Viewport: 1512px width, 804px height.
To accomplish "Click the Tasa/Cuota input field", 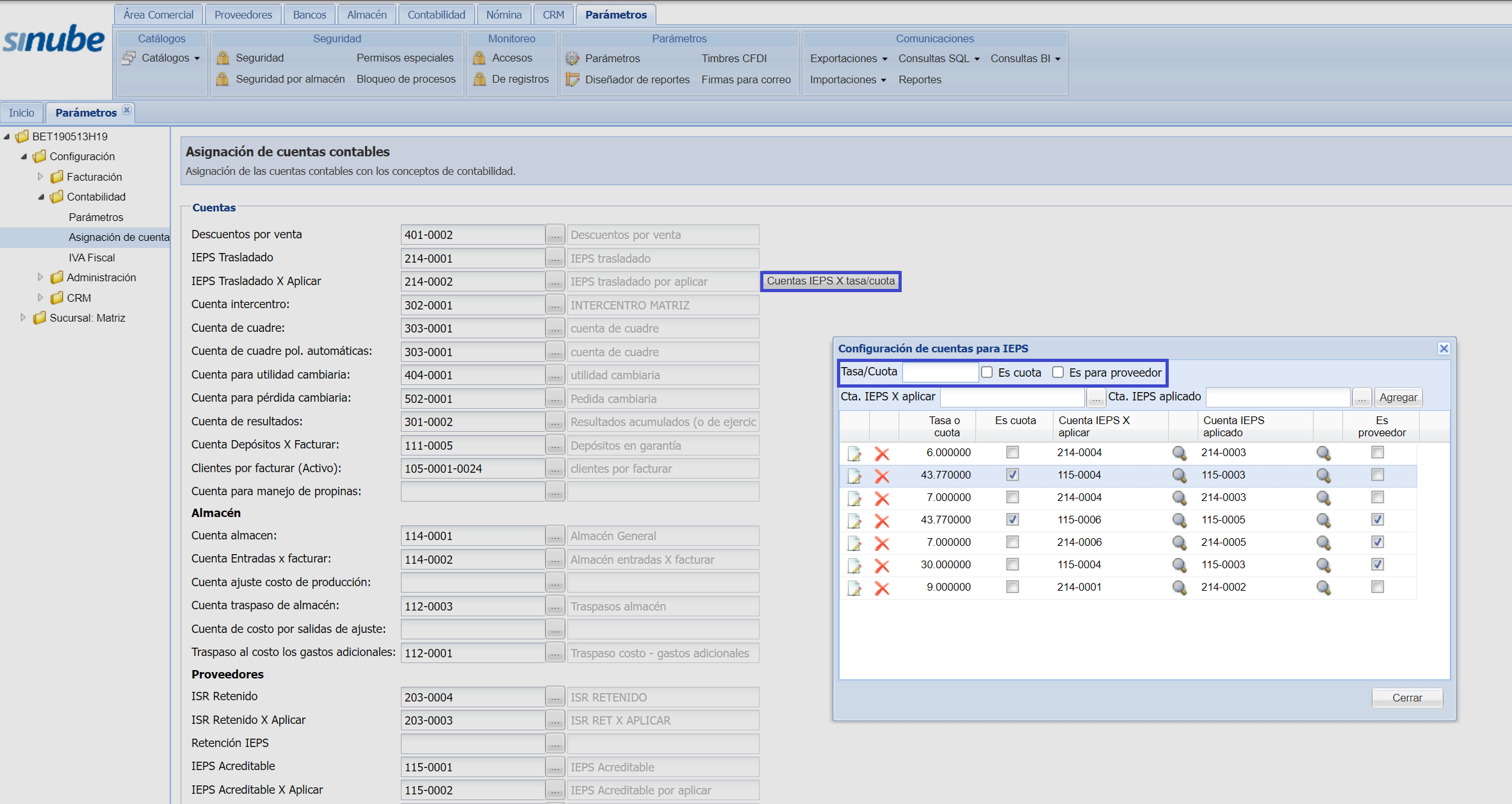I will click(x=939, y=372).
